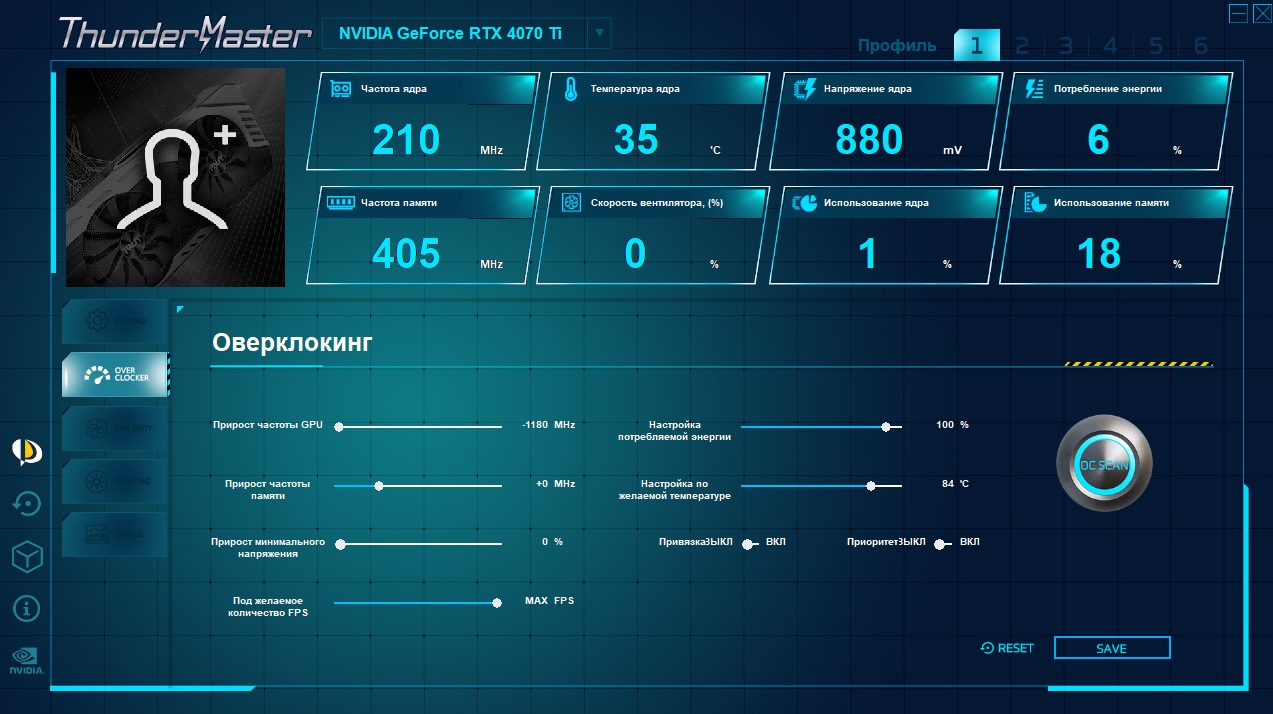The width and height of the screenshot is (1273, 714).
Task: Expand the NVIDIA GeForce RTX 4070 Ti dropdown arrow
Action: click(599, 32)
